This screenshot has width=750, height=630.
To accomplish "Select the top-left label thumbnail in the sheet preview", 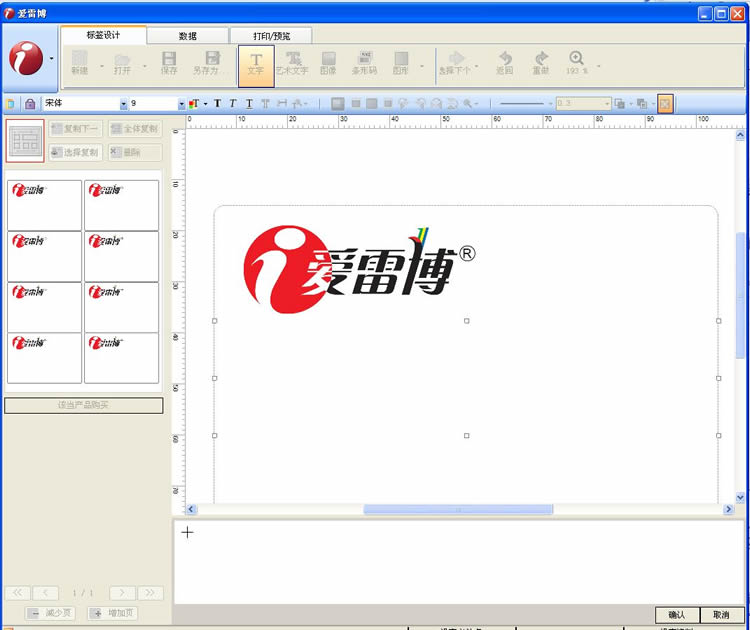I will click(44, 205).
